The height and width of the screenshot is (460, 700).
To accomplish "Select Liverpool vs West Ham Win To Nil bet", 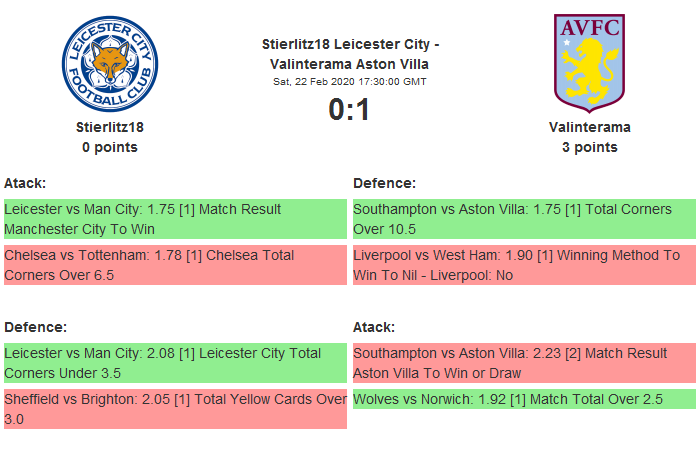I will (524, 265).
